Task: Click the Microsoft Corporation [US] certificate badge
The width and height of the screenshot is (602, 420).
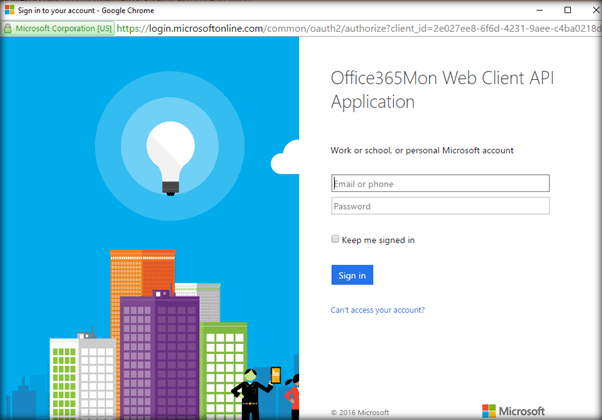Action: (58, 28)
